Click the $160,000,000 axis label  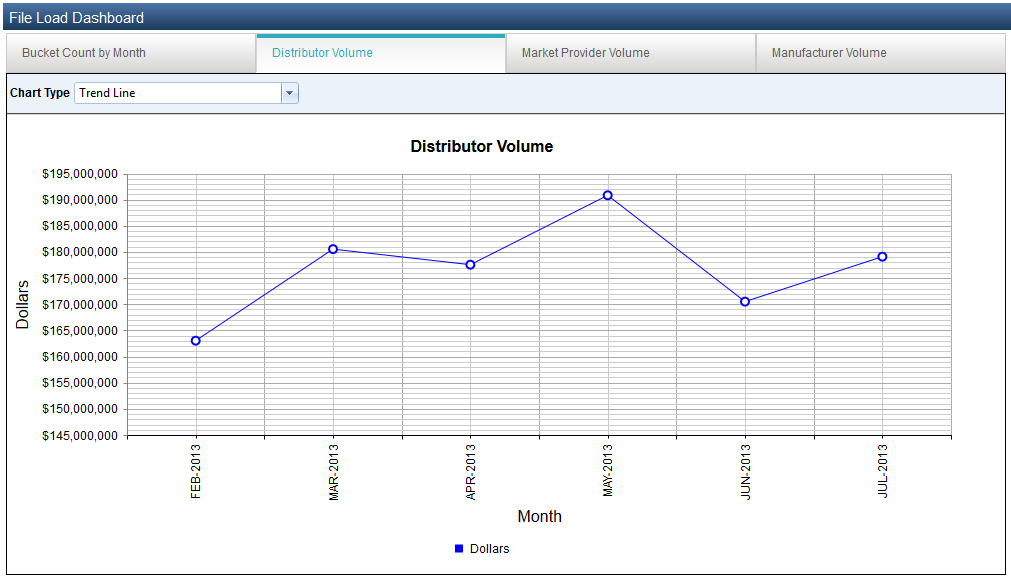80,356
